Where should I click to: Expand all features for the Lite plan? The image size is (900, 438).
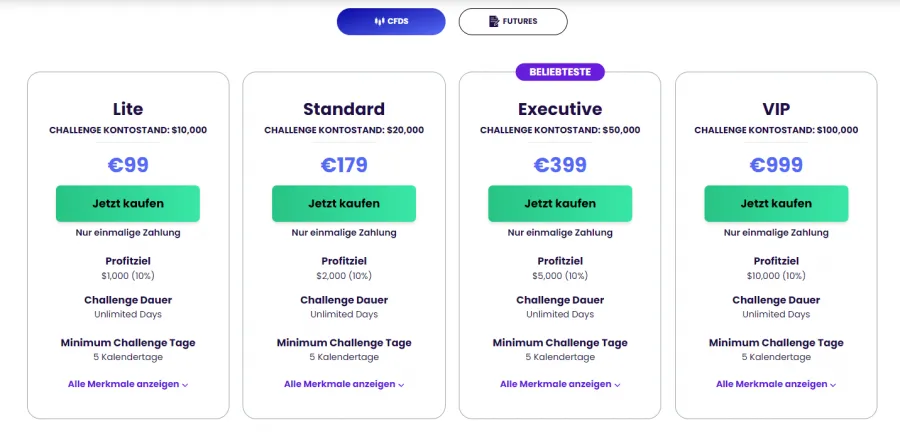pyautogui.click(x=123, y=383)
